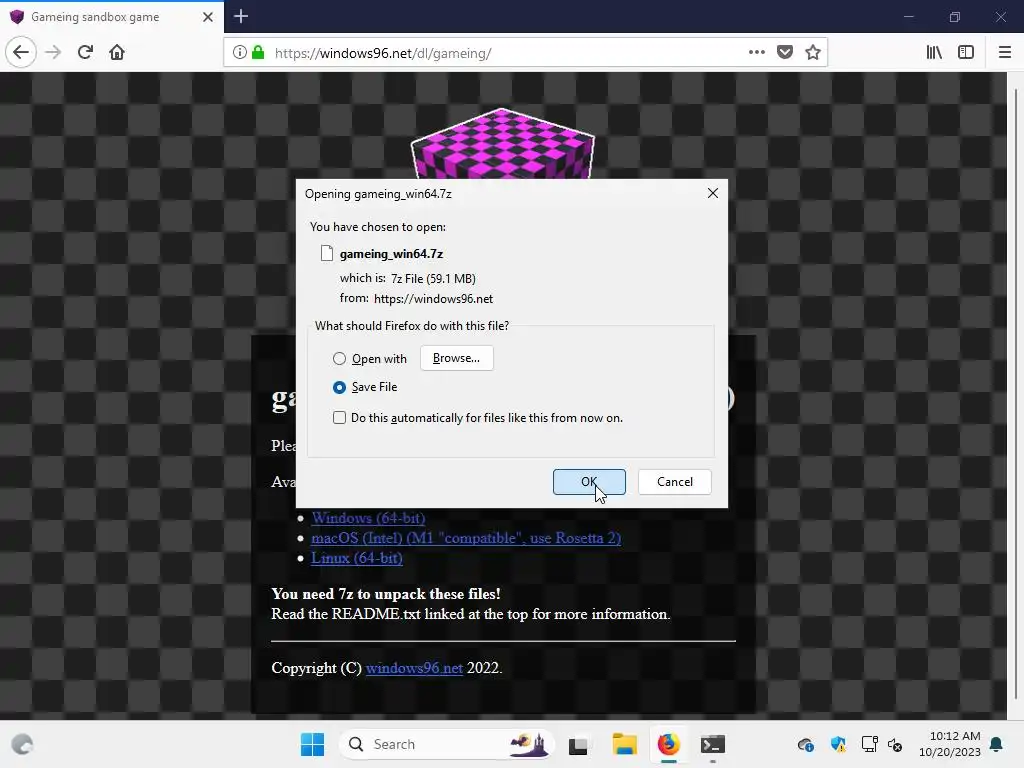Open Windows Security tray icon

coord(838,744)
